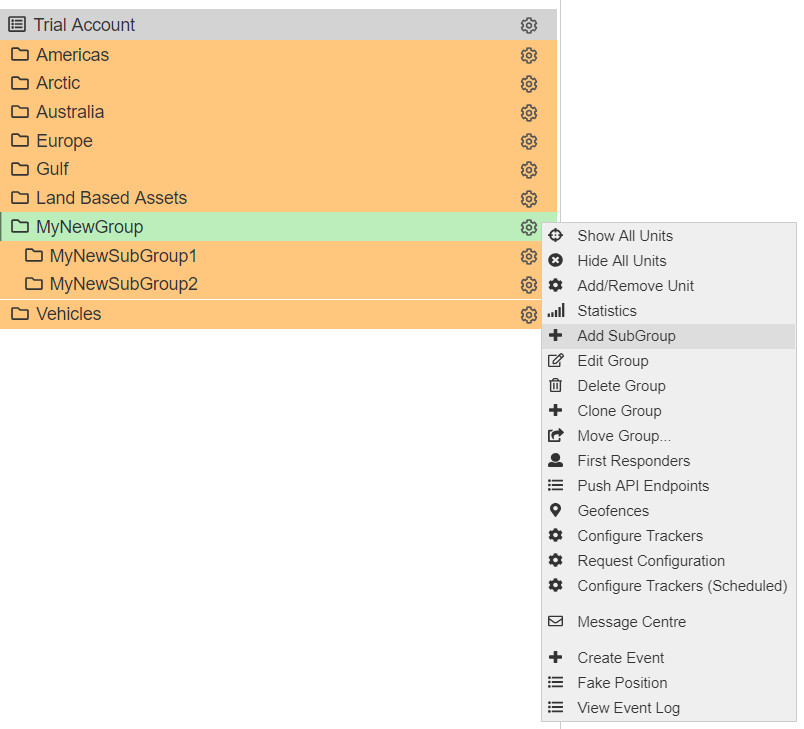The width and height of the screenshot is (804, 729).
Task: Click the envelope Message Centre icon
Action: pyautogui.click(x=555, y=621)
